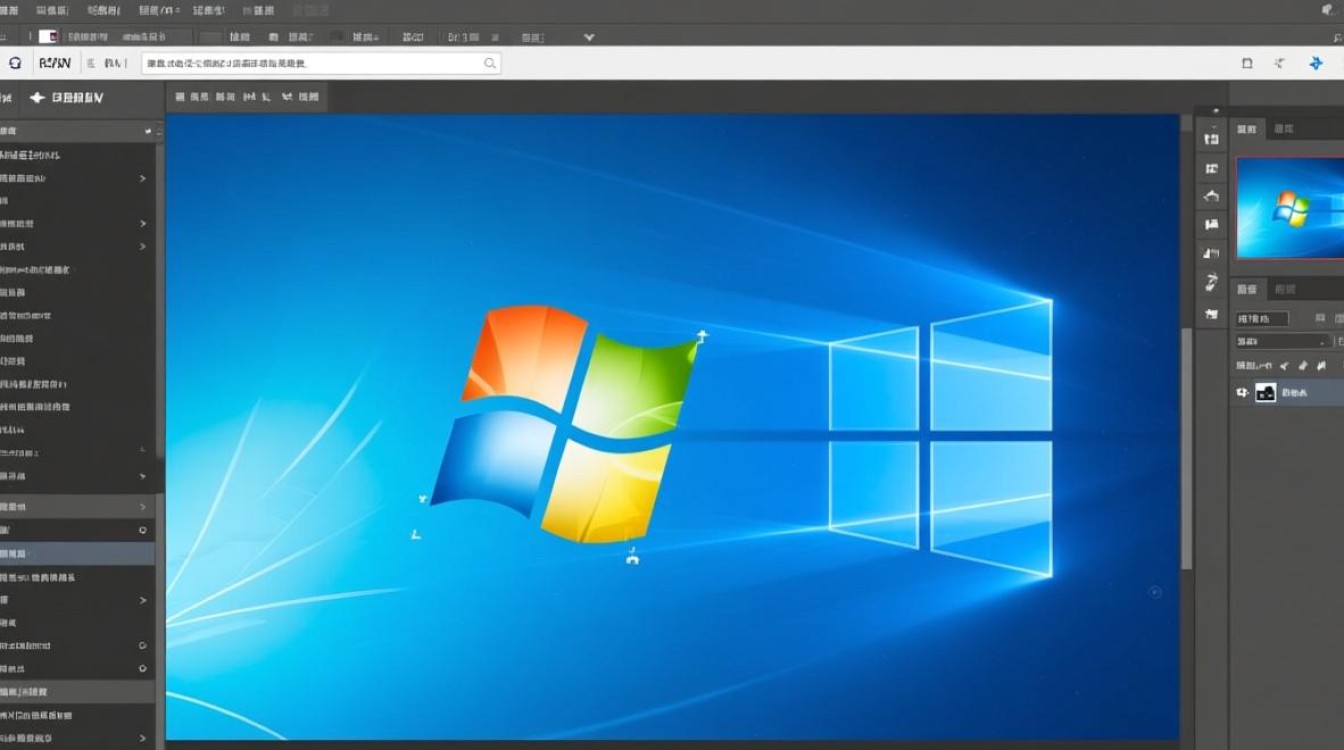Select the pen tool icon in the right toolbar

[x=1211, y=282]
